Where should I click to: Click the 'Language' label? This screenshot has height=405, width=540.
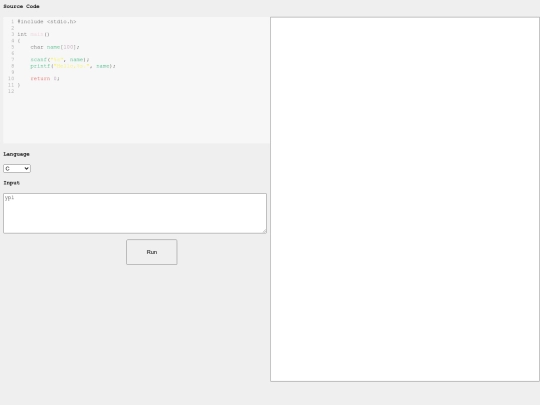pyautogui.click(x=17, y=154)
